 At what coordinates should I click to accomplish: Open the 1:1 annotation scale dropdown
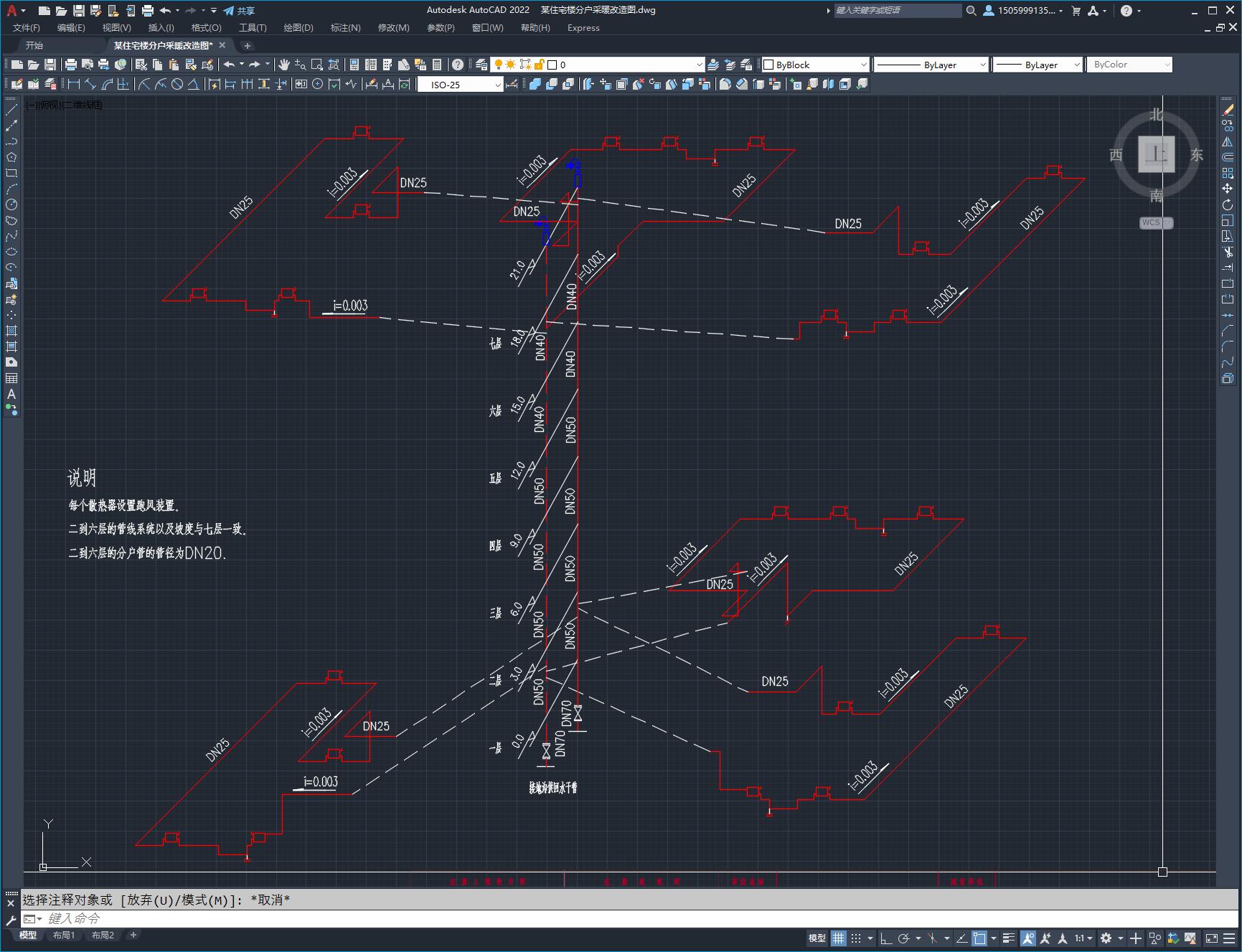pyautogui.click(x=1083, y=938)
